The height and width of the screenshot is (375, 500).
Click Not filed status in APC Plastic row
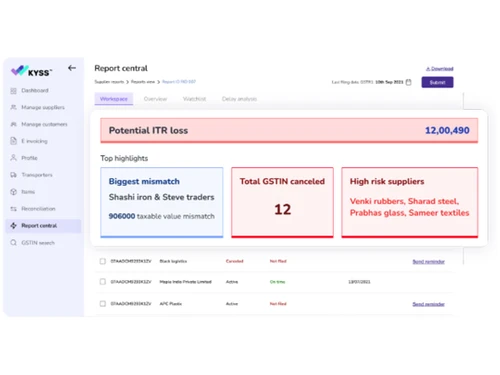(x=278, y=304)
